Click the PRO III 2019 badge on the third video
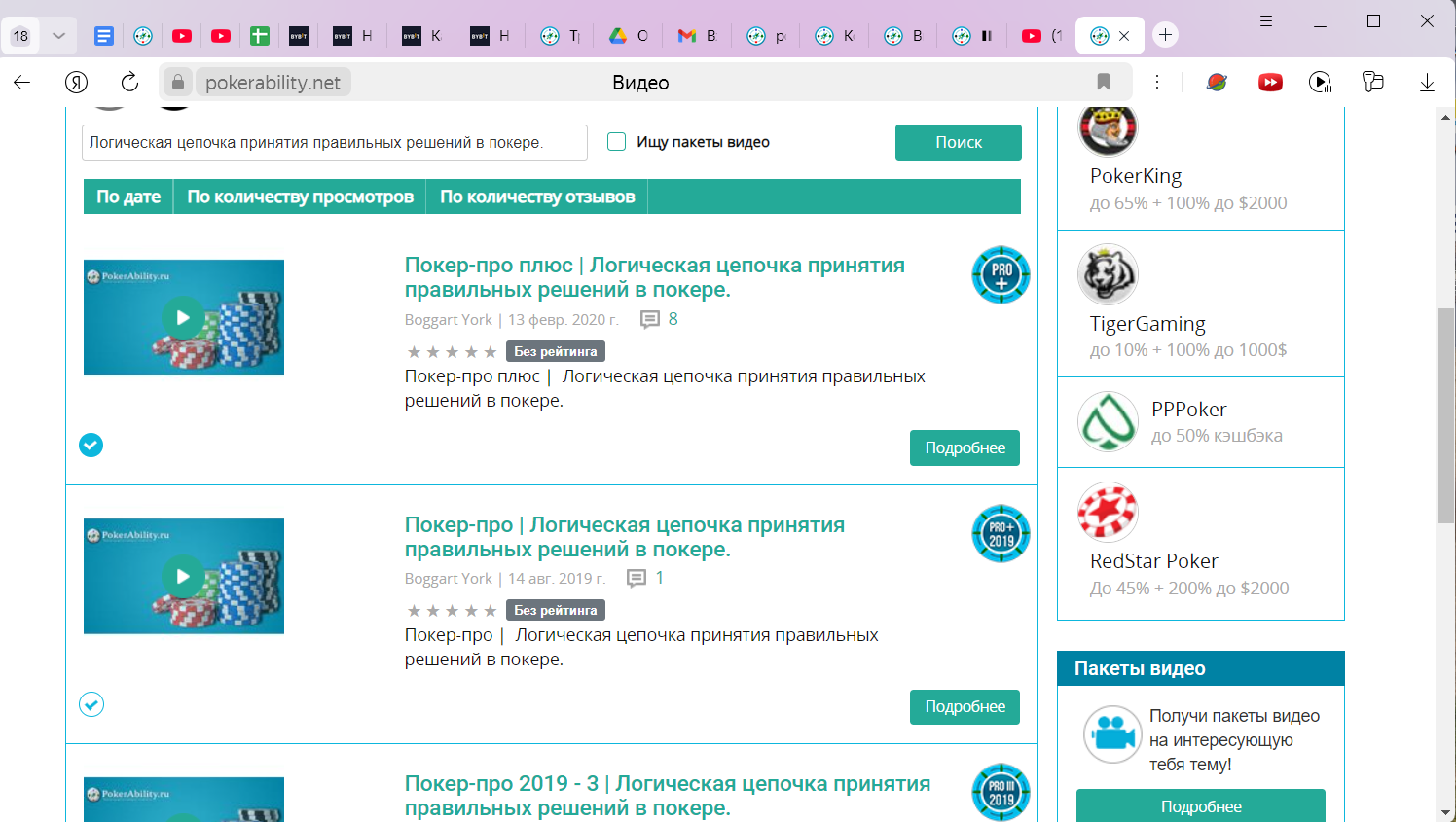The image size is (1456, 822). point(1001,793)
